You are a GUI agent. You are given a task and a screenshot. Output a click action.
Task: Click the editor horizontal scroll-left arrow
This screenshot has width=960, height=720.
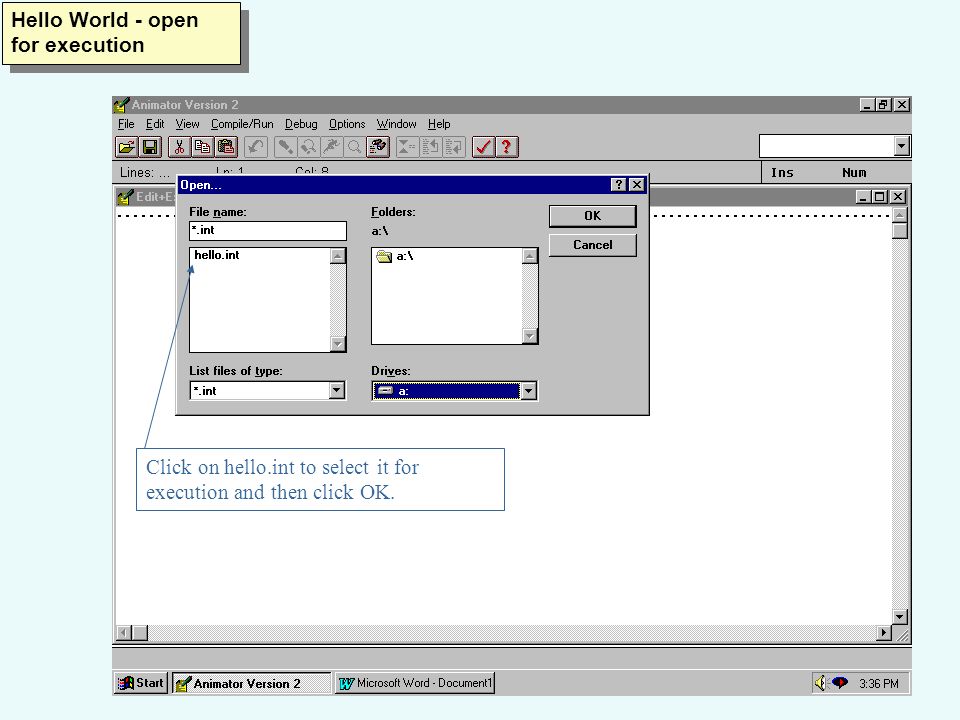tap(124, 632)
